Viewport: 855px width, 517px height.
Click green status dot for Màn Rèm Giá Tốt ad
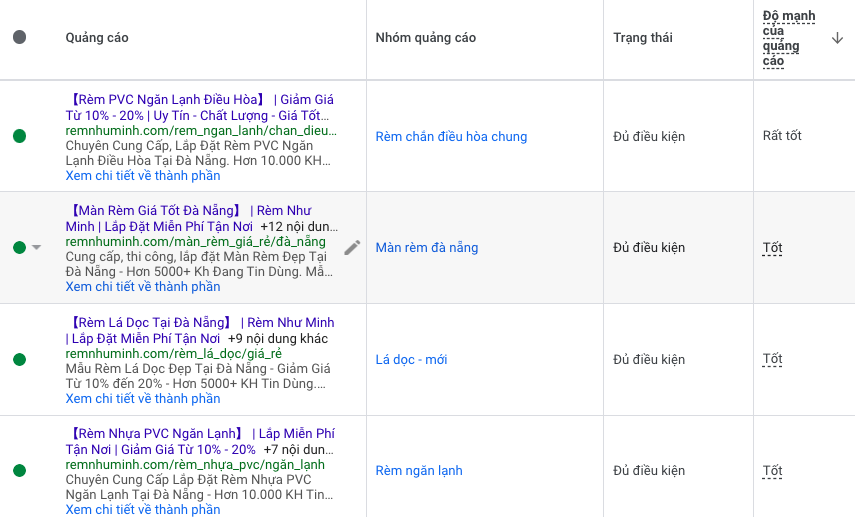[x=19, y=248]
